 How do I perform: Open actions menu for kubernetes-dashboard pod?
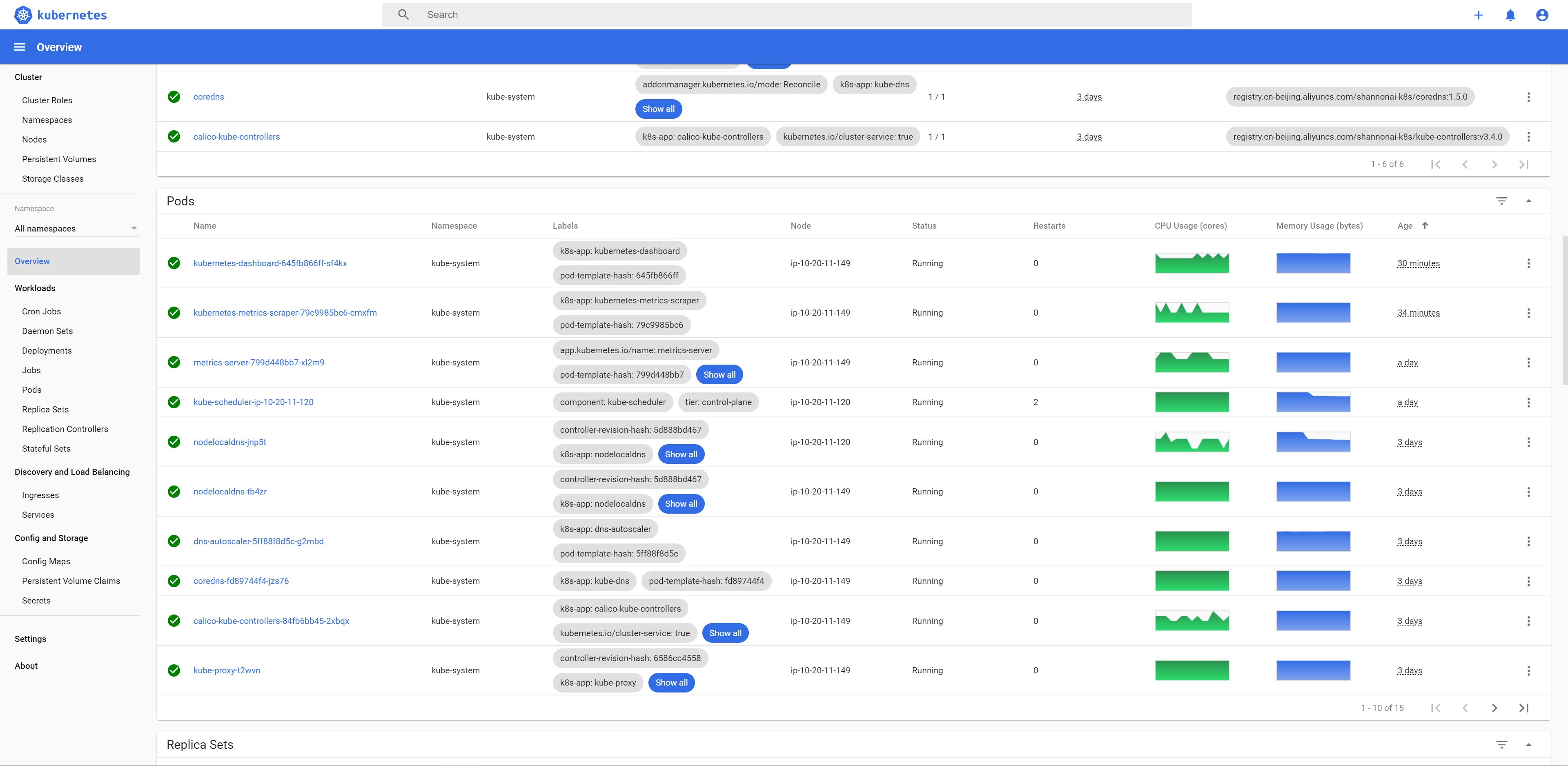(1528, 263)
